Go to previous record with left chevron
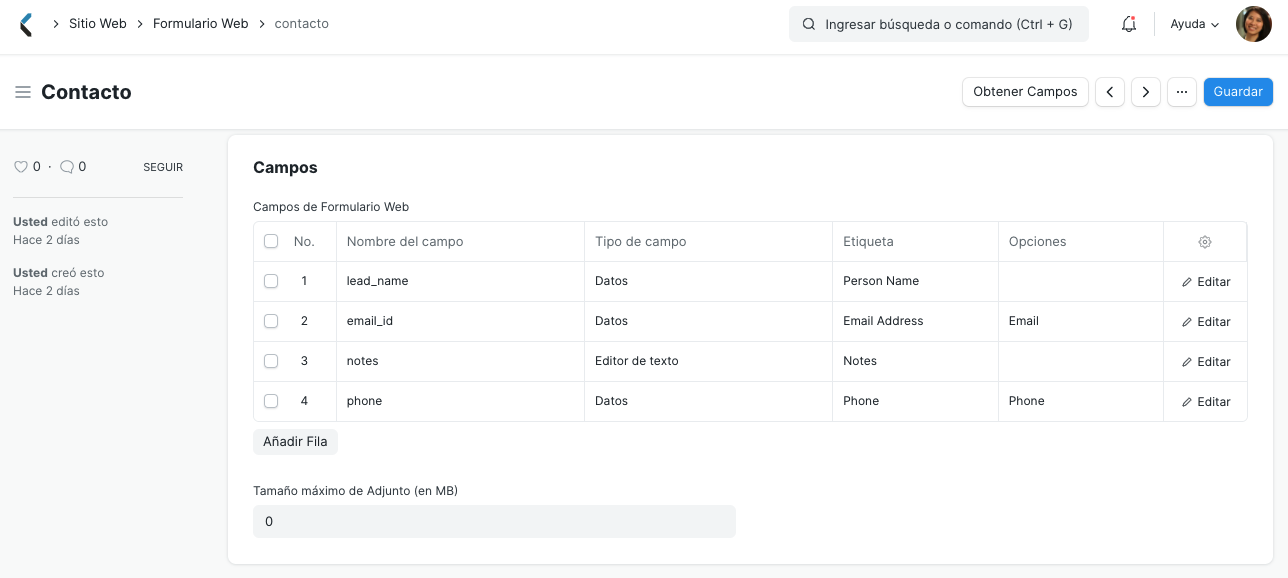 1110,91
